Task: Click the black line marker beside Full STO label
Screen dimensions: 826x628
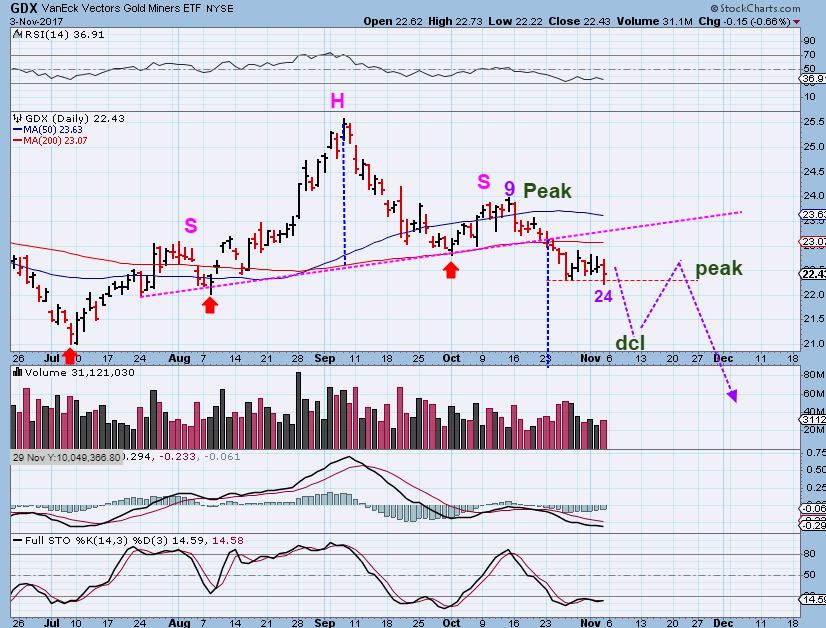Action: click(17, 541)
